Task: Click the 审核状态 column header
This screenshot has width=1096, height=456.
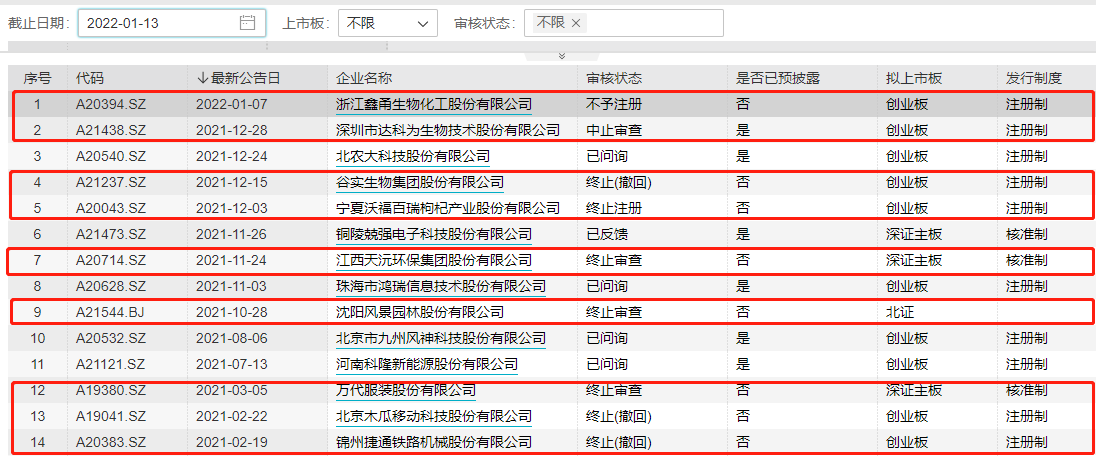Action: point(614,78)
